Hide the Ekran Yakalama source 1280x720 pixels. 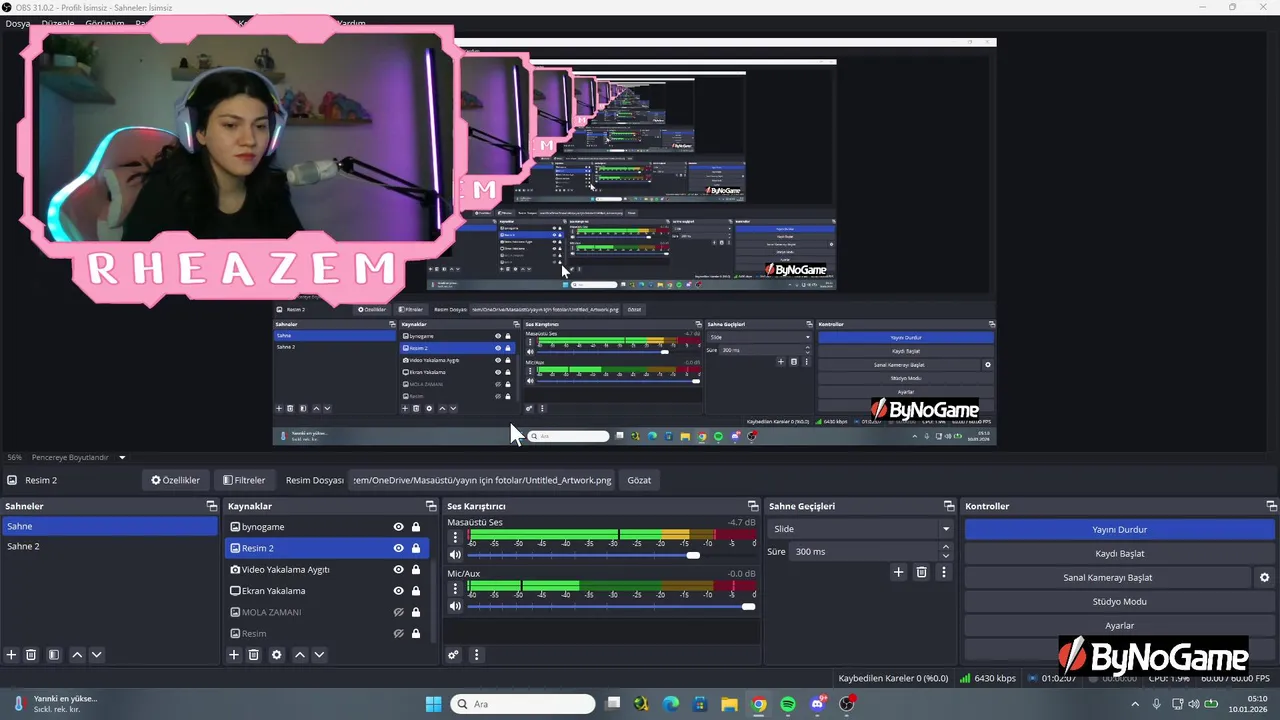point(398,591)
